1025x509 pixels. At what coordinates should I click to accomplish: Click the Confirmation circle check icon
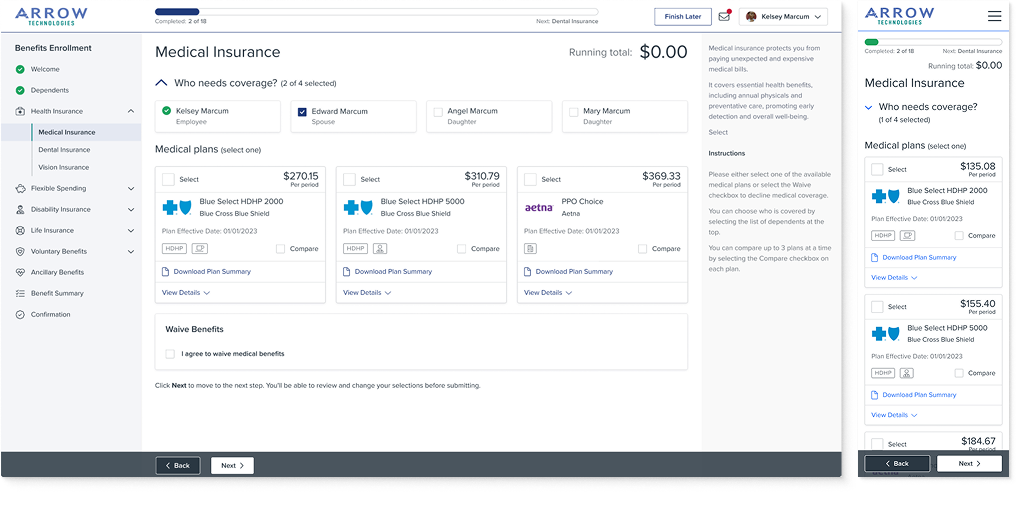click(20, 314)
